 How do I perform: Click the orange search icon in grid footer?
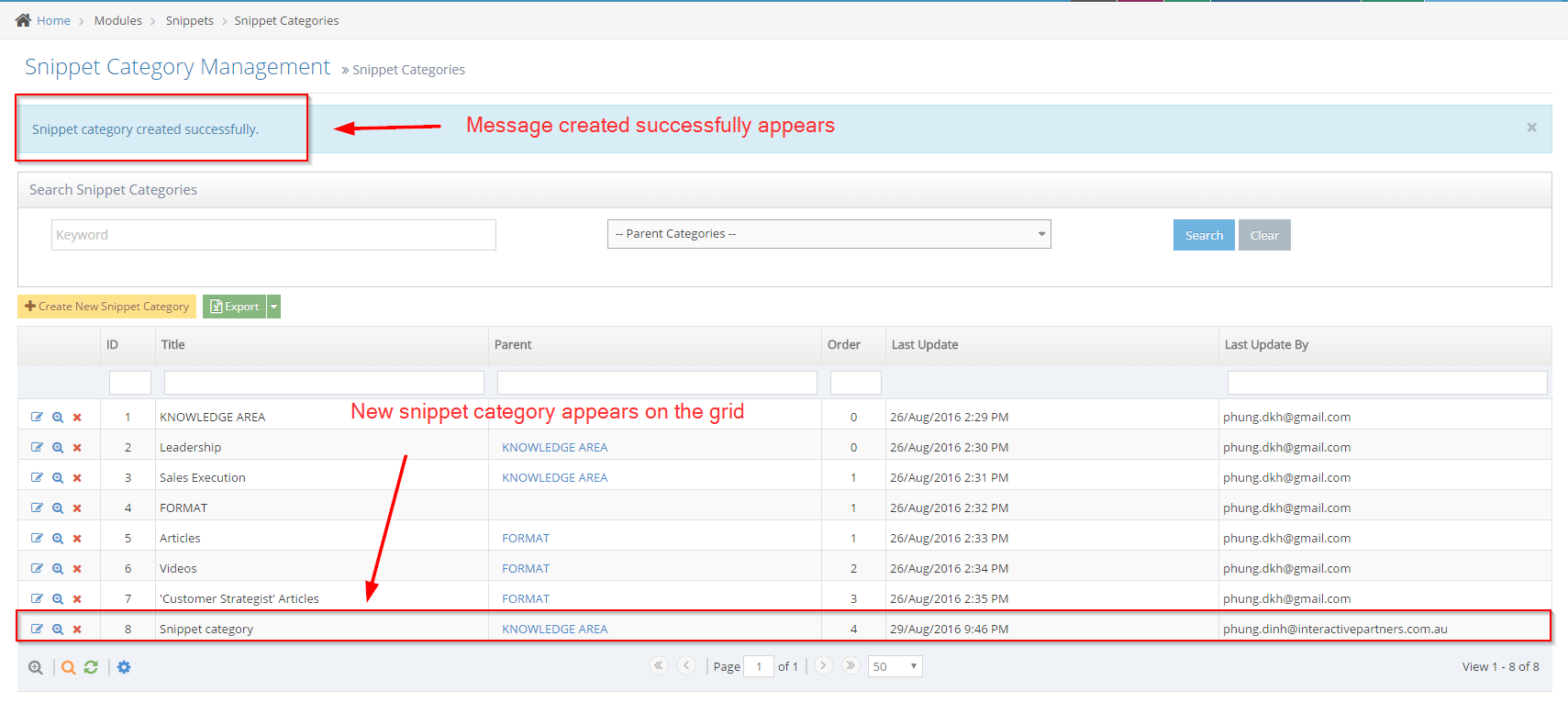point(69,667)
